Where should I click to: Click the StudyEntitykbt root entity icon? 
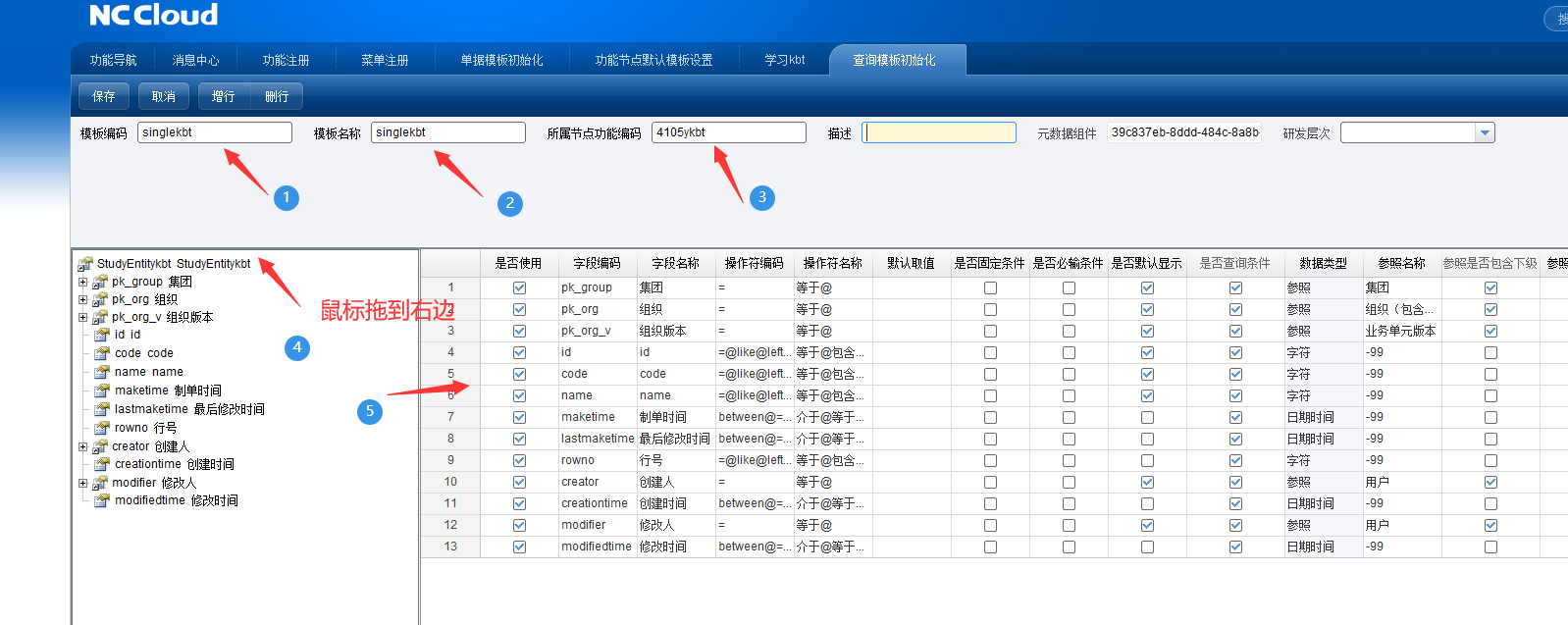coord(85,264)
